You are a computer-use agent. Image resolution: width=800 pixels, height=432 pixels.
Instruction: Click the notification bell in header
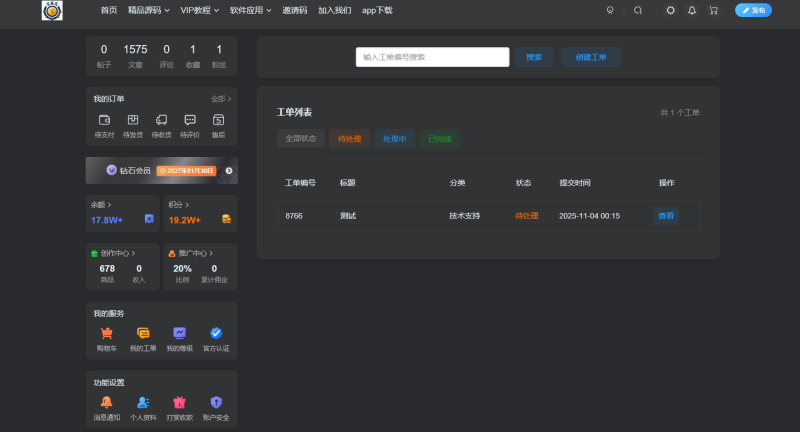pos(692,10)
